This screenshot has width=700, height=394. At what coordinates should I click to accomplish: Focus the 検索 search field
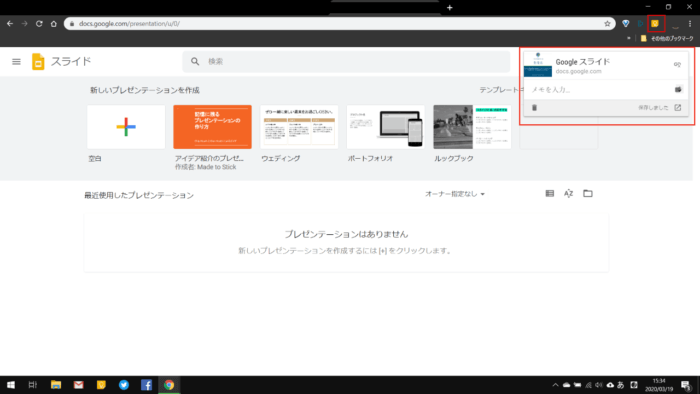point(346,62)
